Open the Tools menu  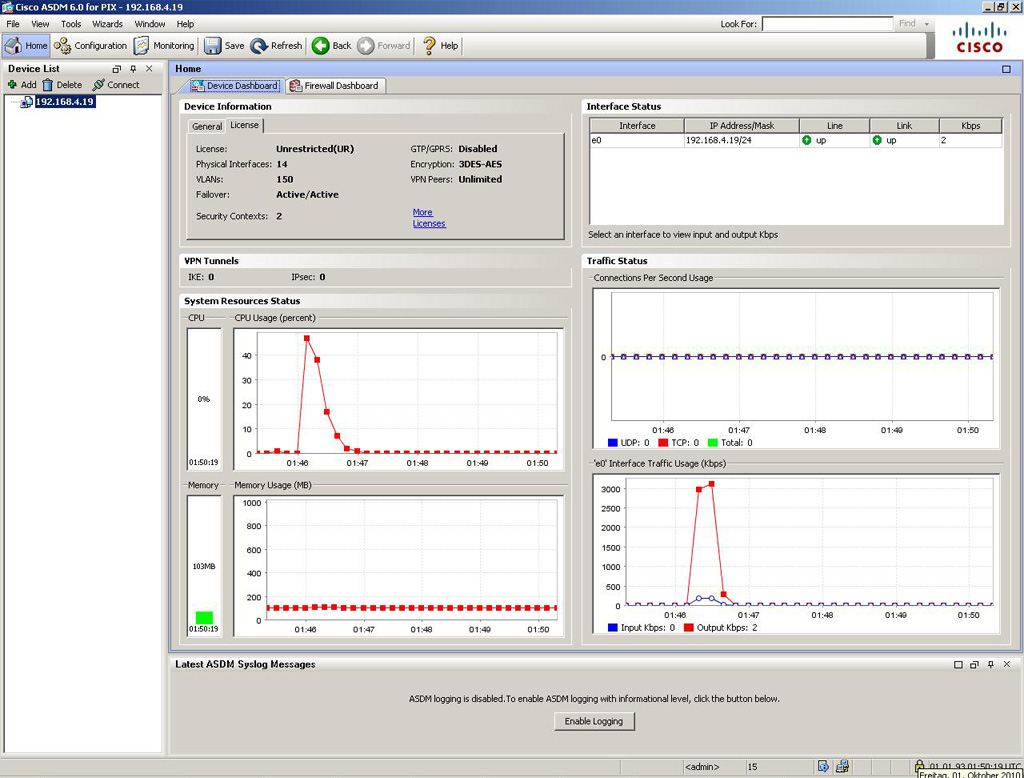71,24
